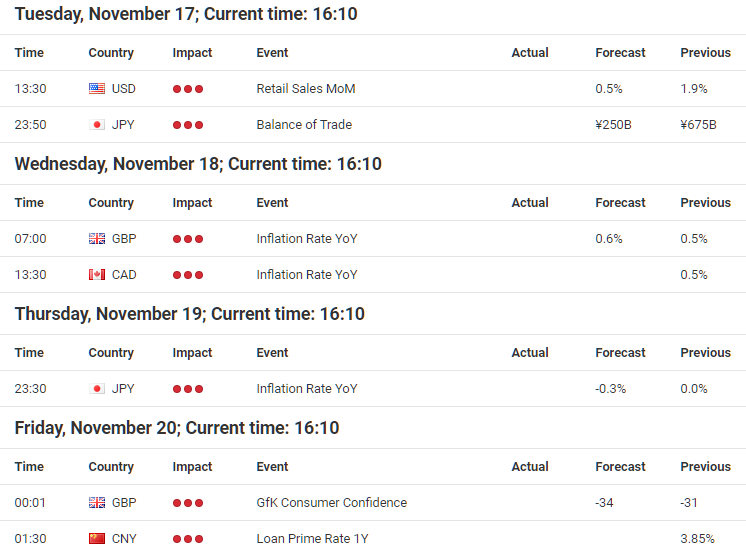Click the impact dots for Loan Prime Rate 1Y

point(188,539)
